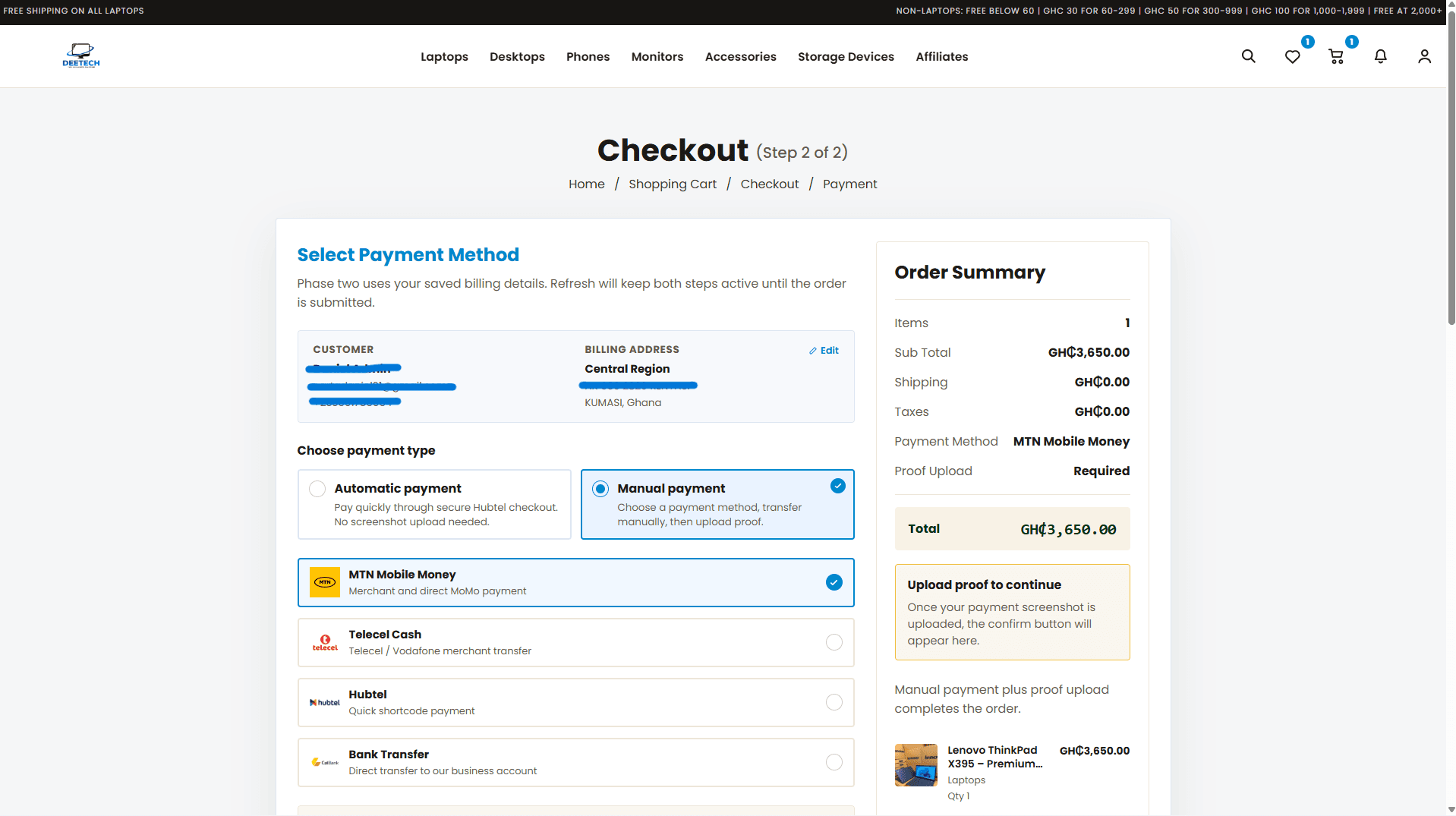Open the Storage Devices menu
This screenshot has width=1456, height=816.
point(846,56)
